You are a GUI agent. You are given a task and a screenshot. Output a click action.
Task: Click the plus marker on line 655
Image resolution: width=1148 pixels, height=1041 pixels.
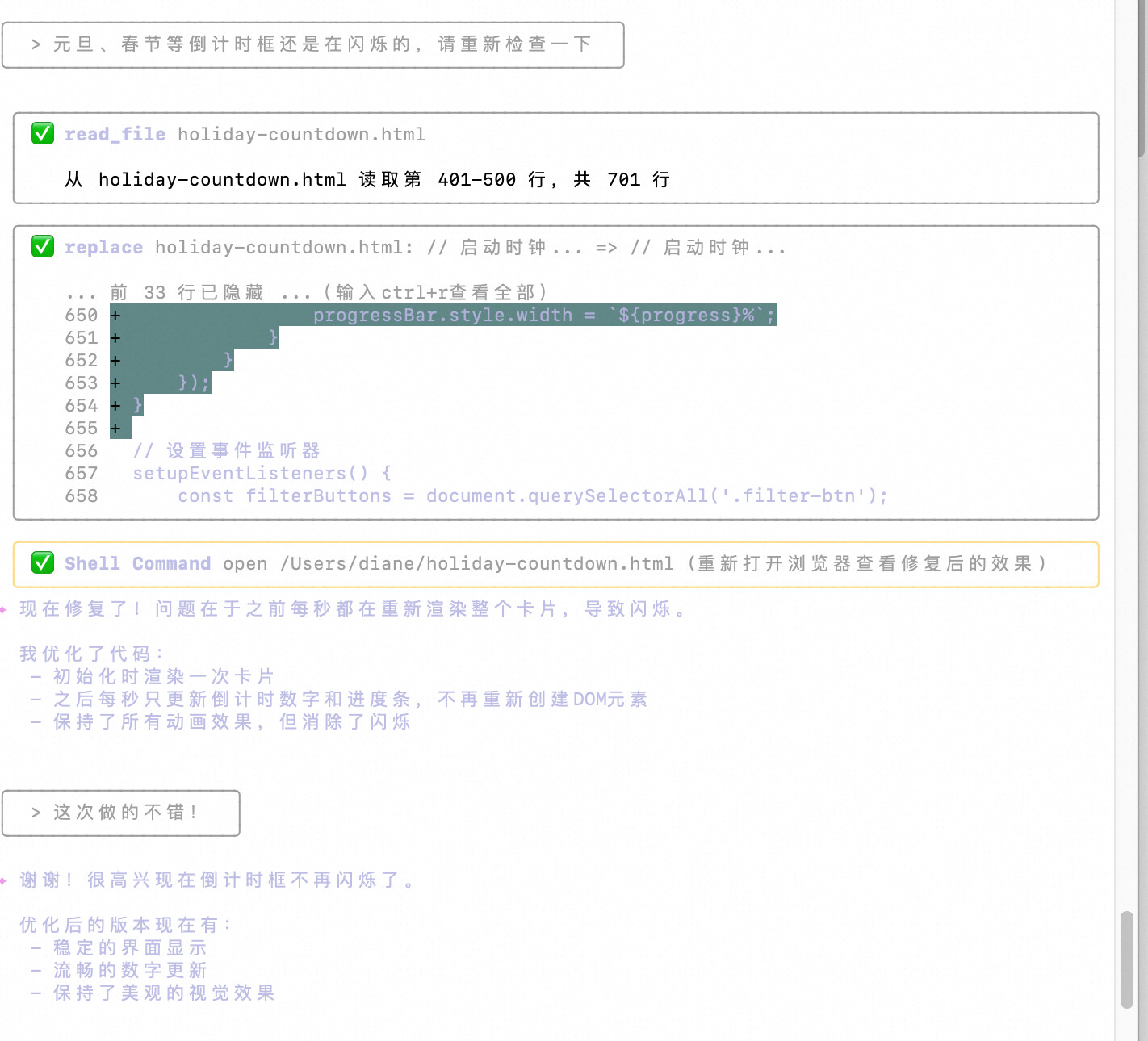coord(115,429)
